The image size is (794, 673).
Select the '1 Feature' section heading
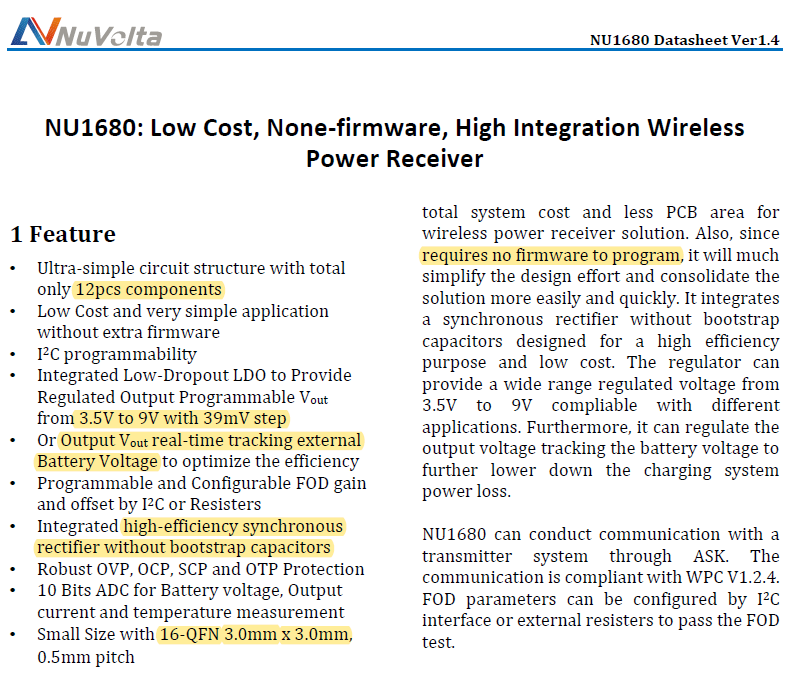point(63,234)
